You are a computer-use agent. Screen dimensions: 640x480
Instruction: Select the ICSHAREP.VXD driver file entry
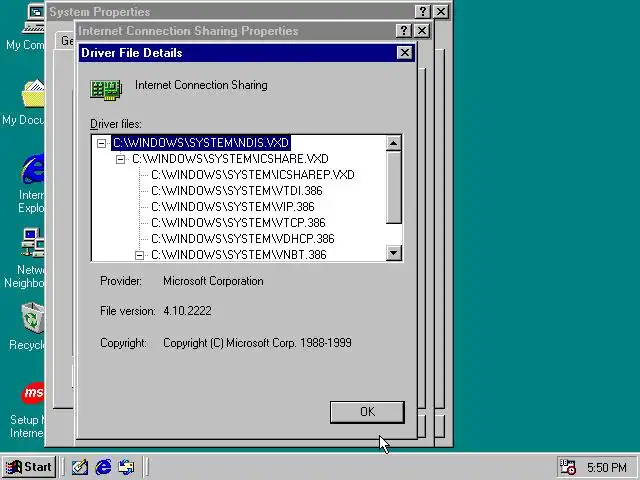coord(253,175)
